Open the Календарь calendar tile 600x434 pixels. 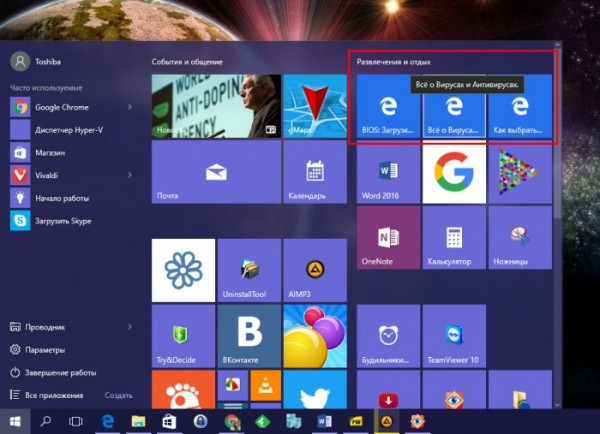click(315, 172)
